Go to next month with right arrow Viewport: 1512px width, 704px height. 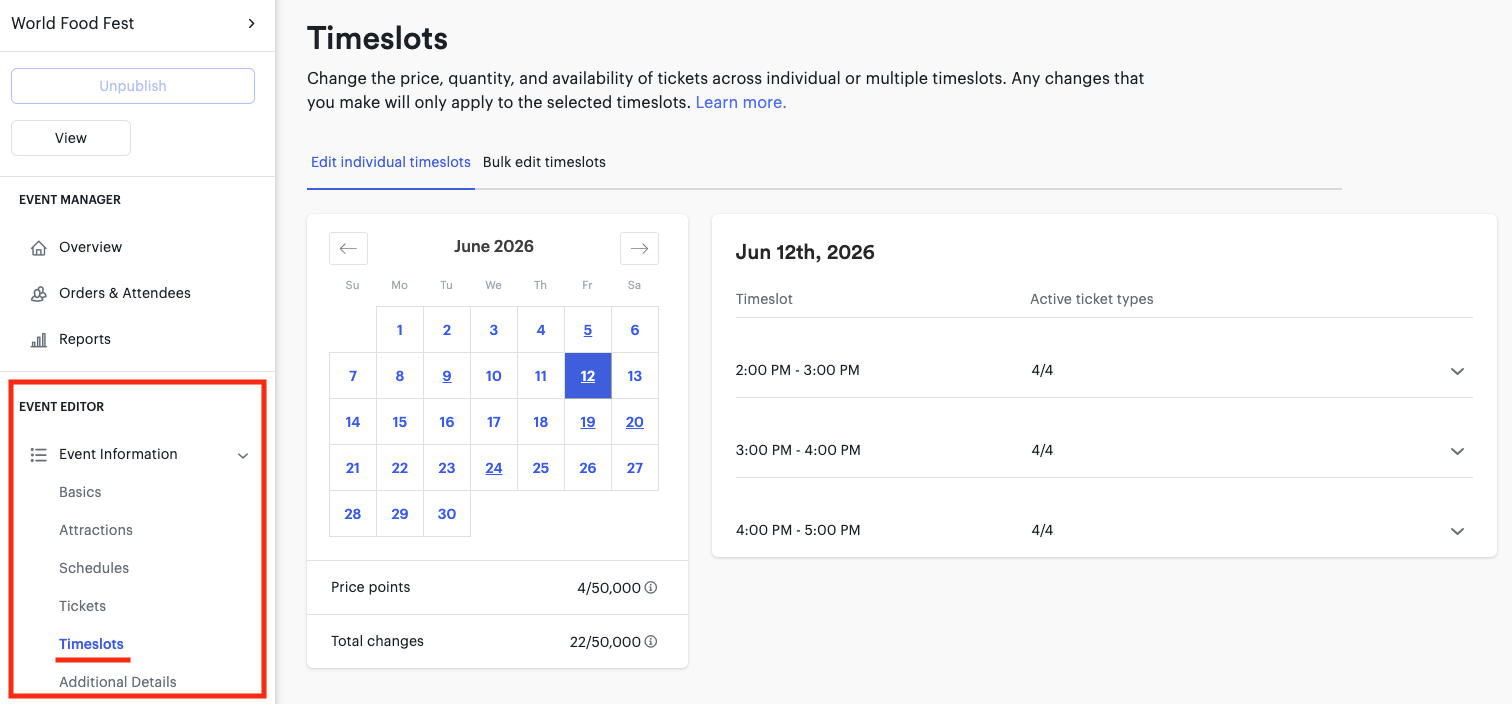tap(639, 248)
